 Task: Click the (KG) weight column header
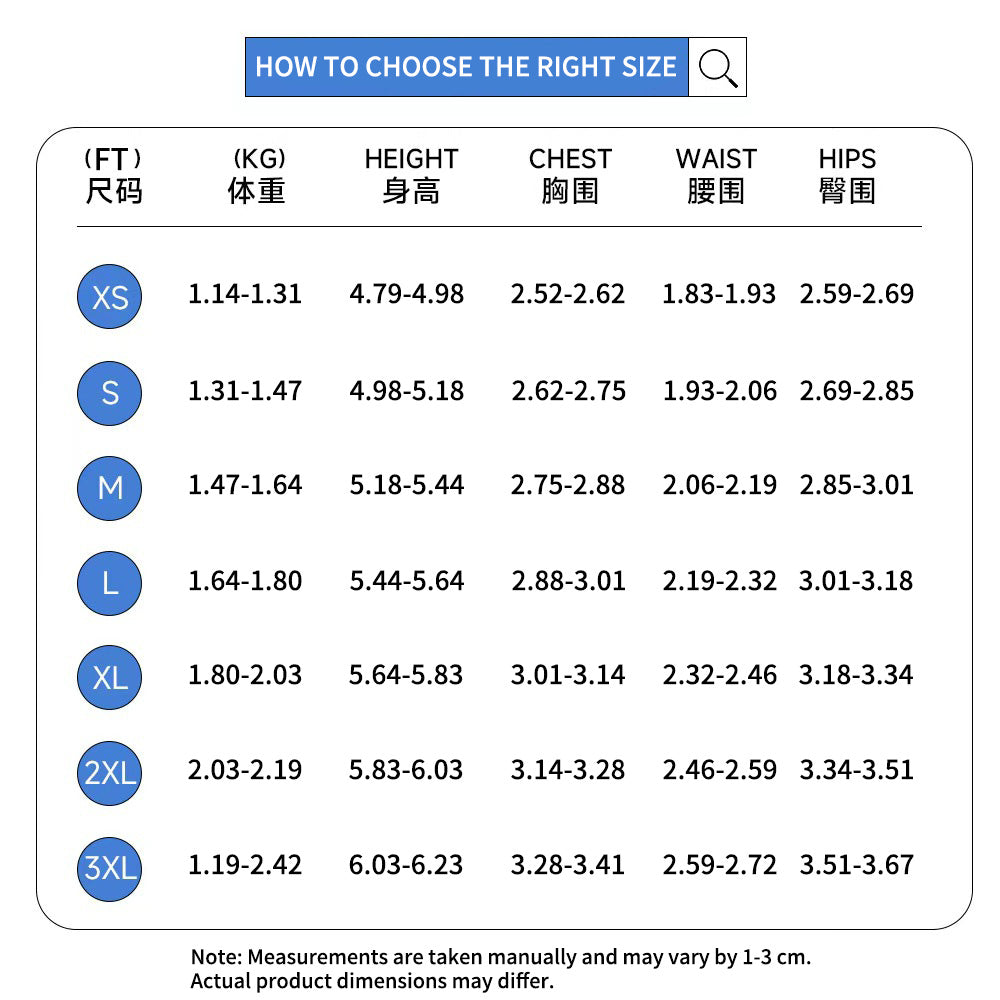[x=257, y=175]
